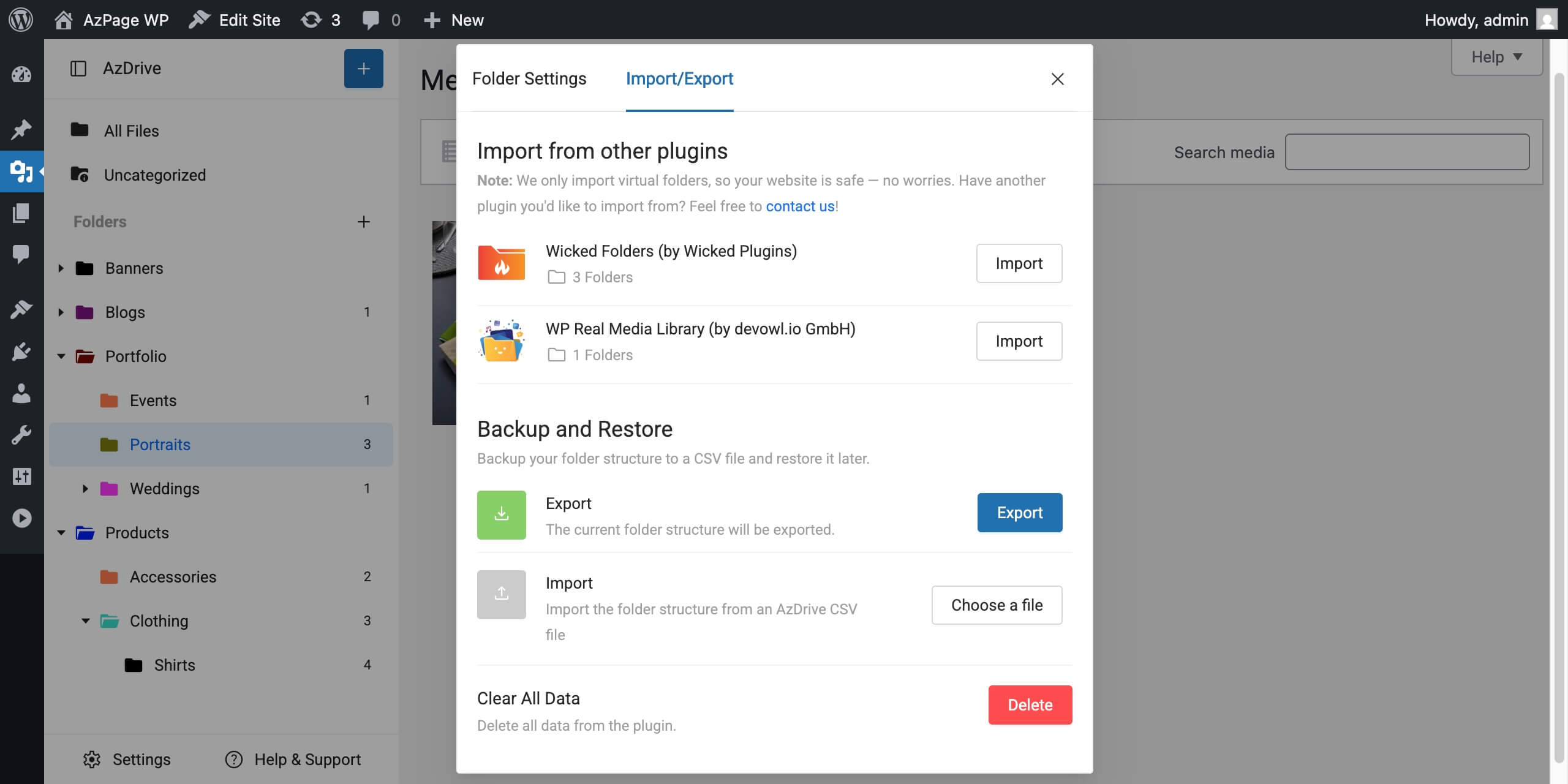Choose a file for CSV import
Viewport: 1568px width, 784px height.
pos(997,605)
